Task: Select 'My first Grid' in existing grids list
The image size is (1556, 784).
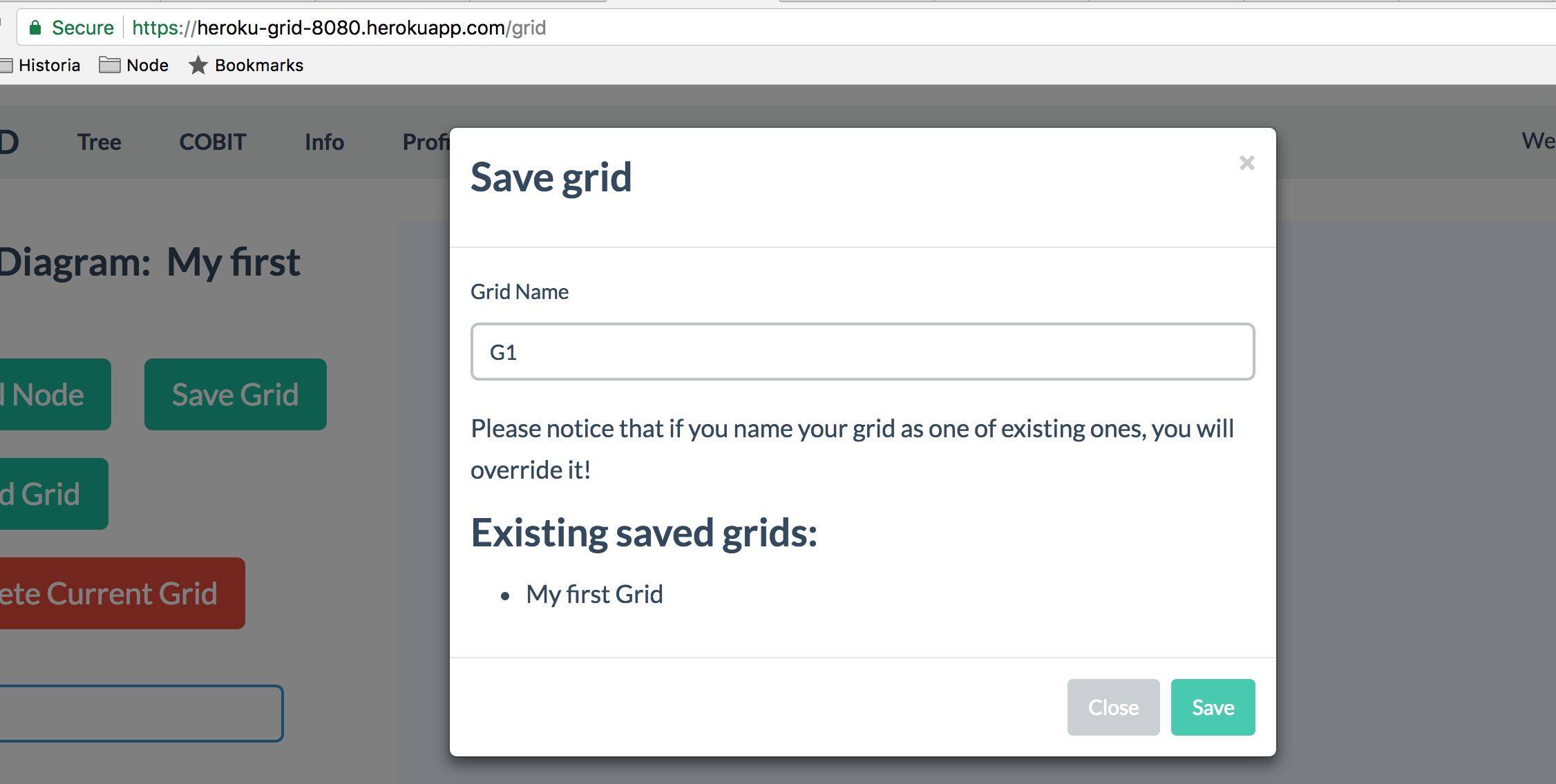Action: 594,594
